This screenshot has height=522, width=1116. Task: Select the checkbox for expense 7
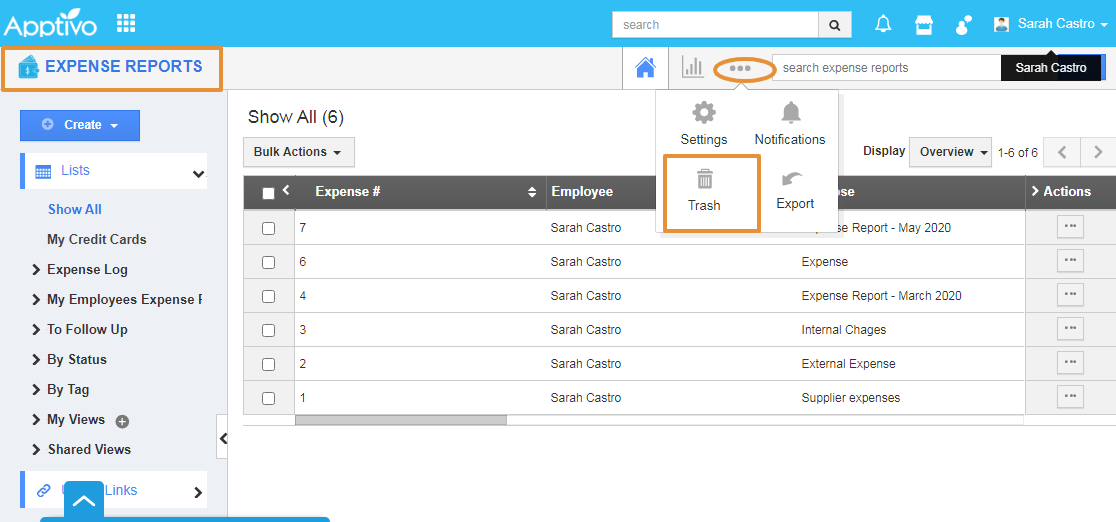pos(268,228)
